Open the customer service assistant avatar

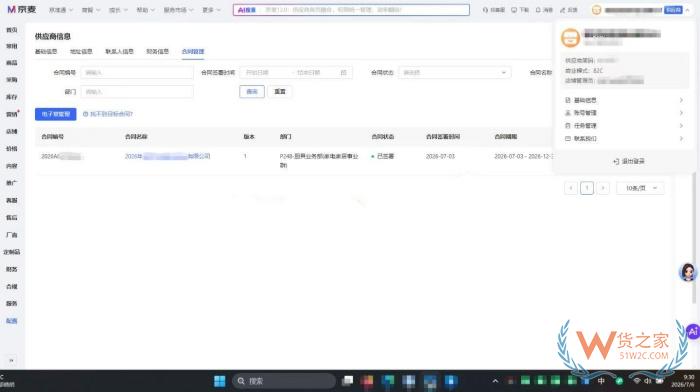point(688,272)
